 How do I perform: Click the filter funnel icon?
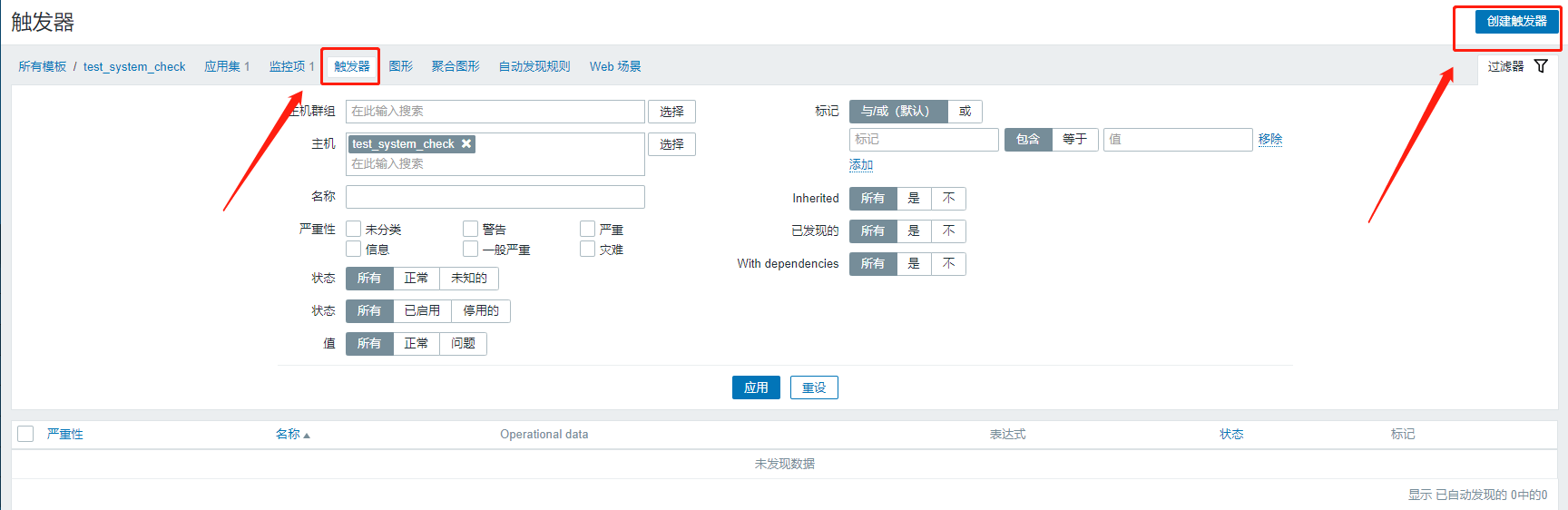pyautogui.click(x=1540, y=66)
